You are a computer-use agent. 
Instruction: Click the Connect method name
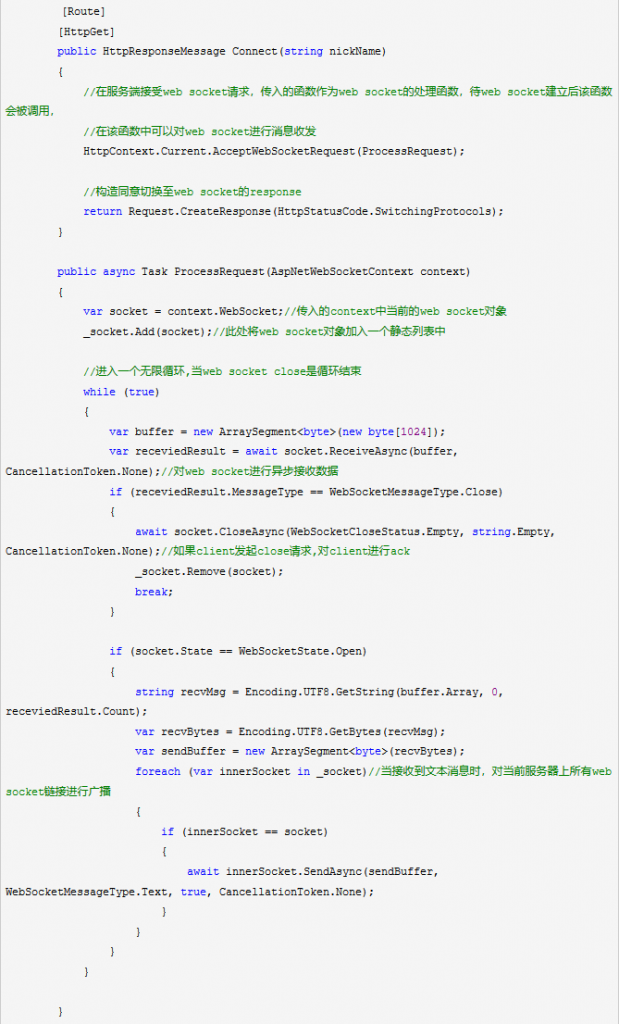click(x=255, y=52)
